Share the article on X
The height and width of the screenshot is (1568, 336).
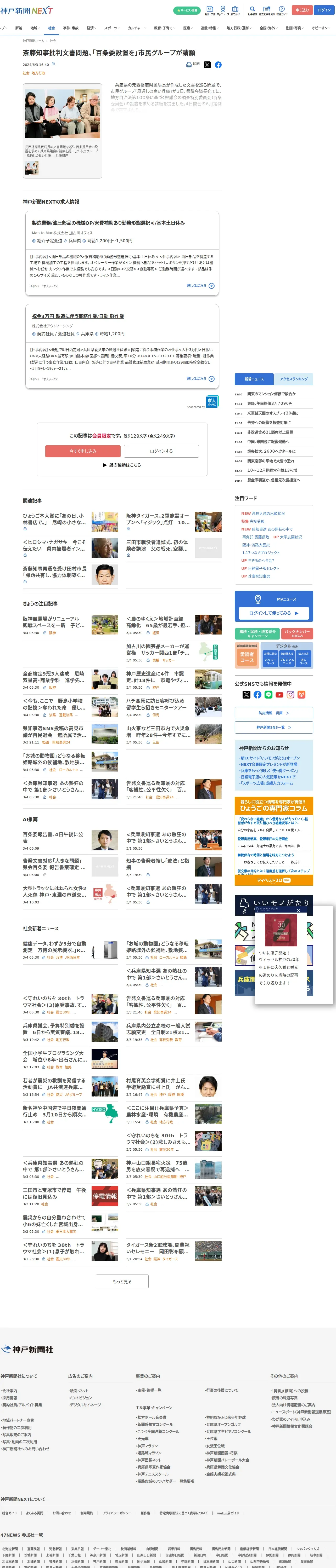pyautogui.click(x=207, y=65)
